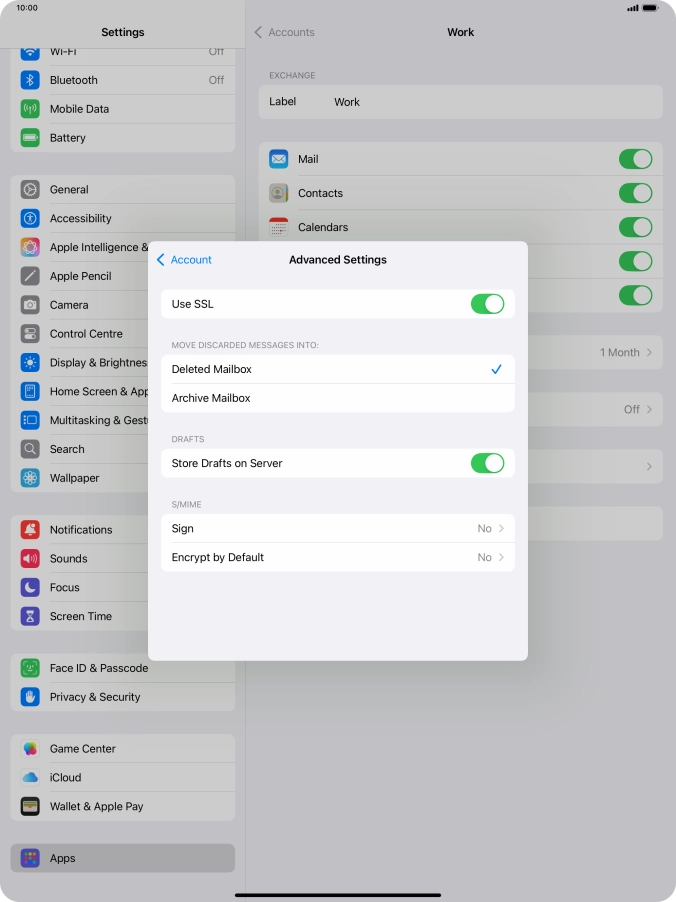Disable the Use SSL switch
The height and width of the screenshot is (902, 676).
487,304
